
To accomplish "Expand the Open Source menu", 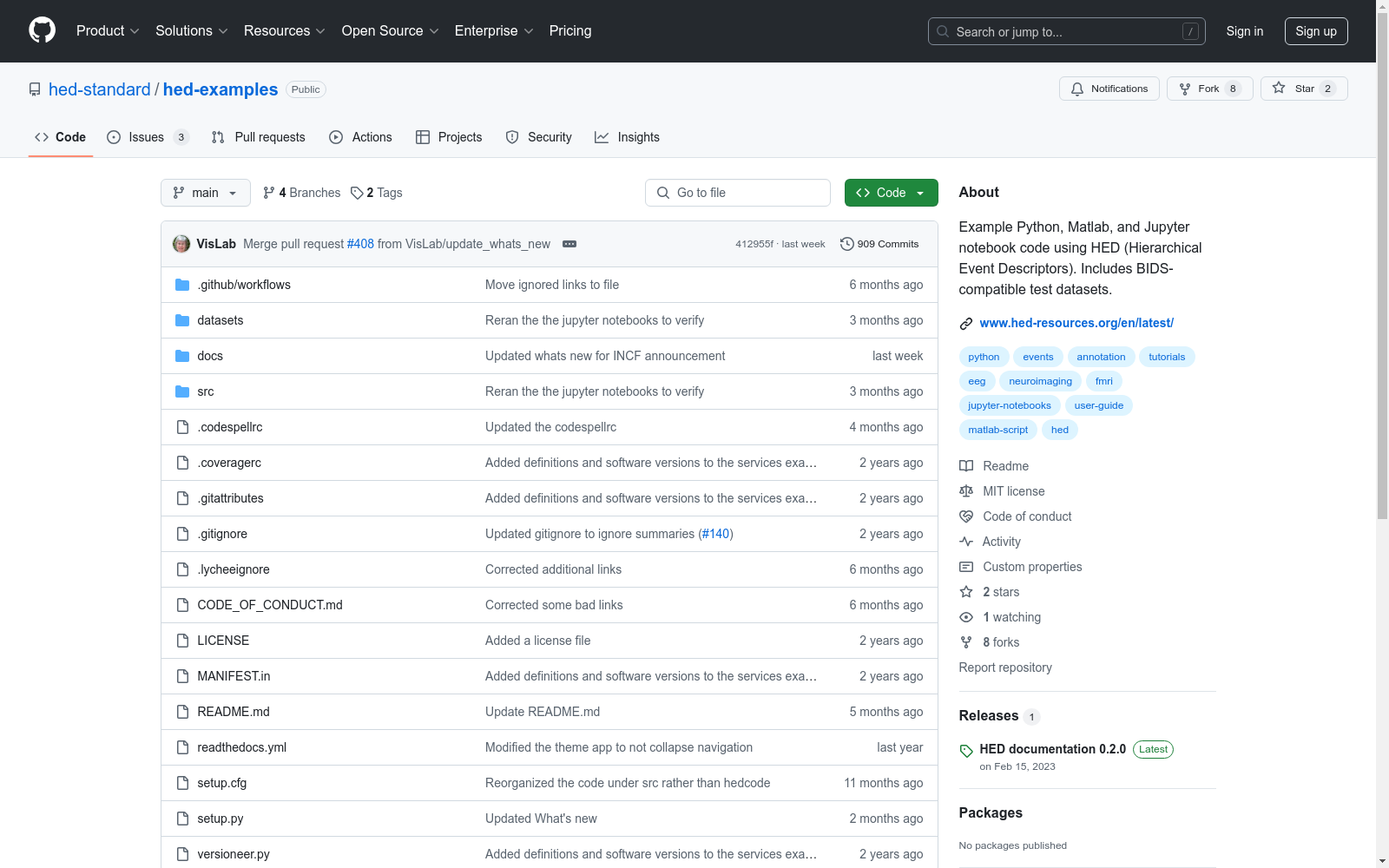I will click(x=391, y=30).
